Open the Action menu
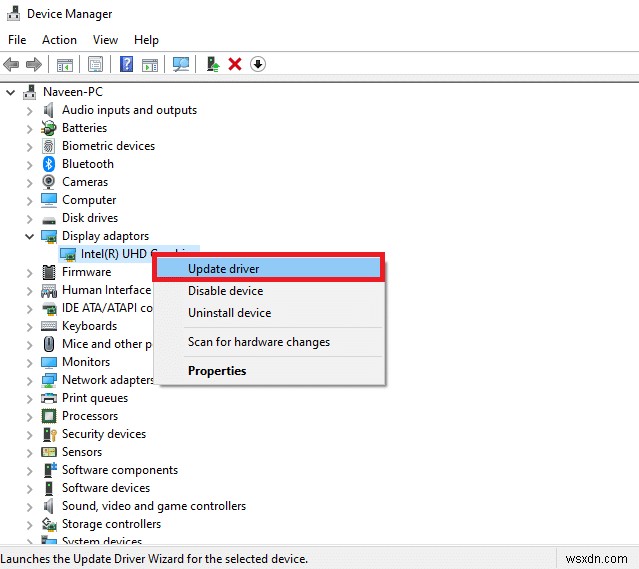Viewport: 639px width, 569px height. [59, 40]
